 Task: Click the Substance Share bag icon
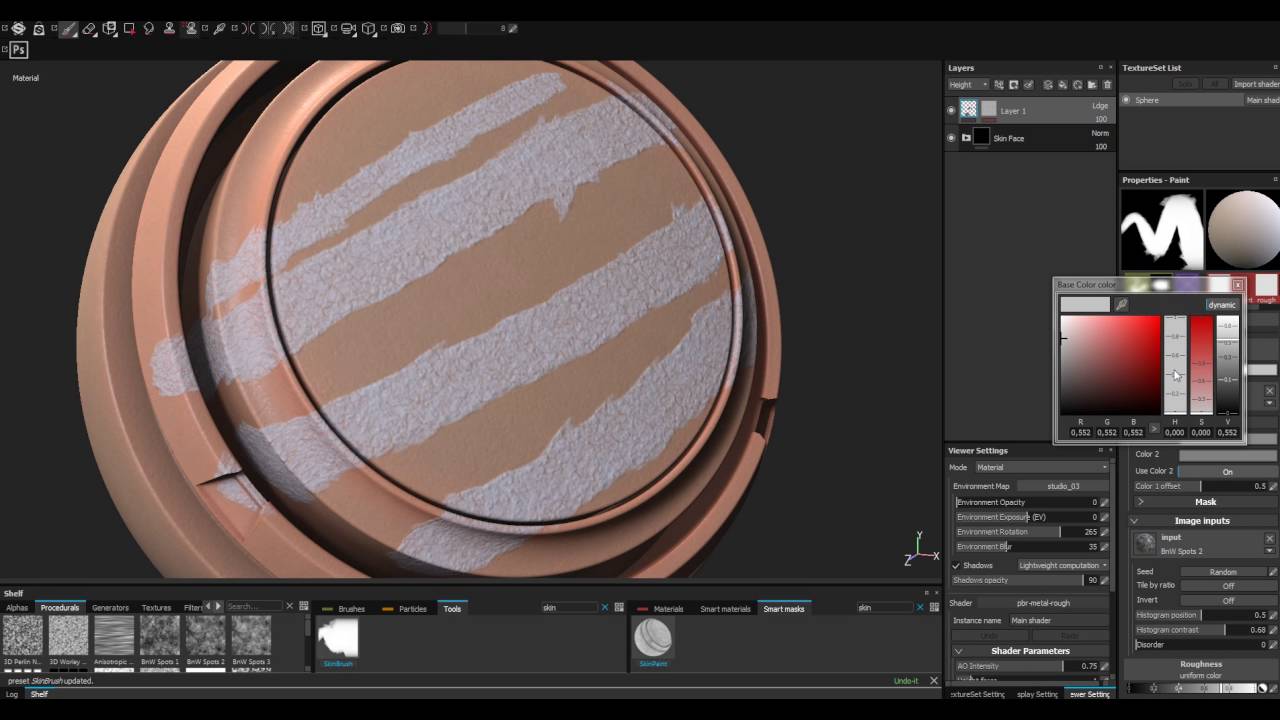pyautogui.click(x=39, y=29)
